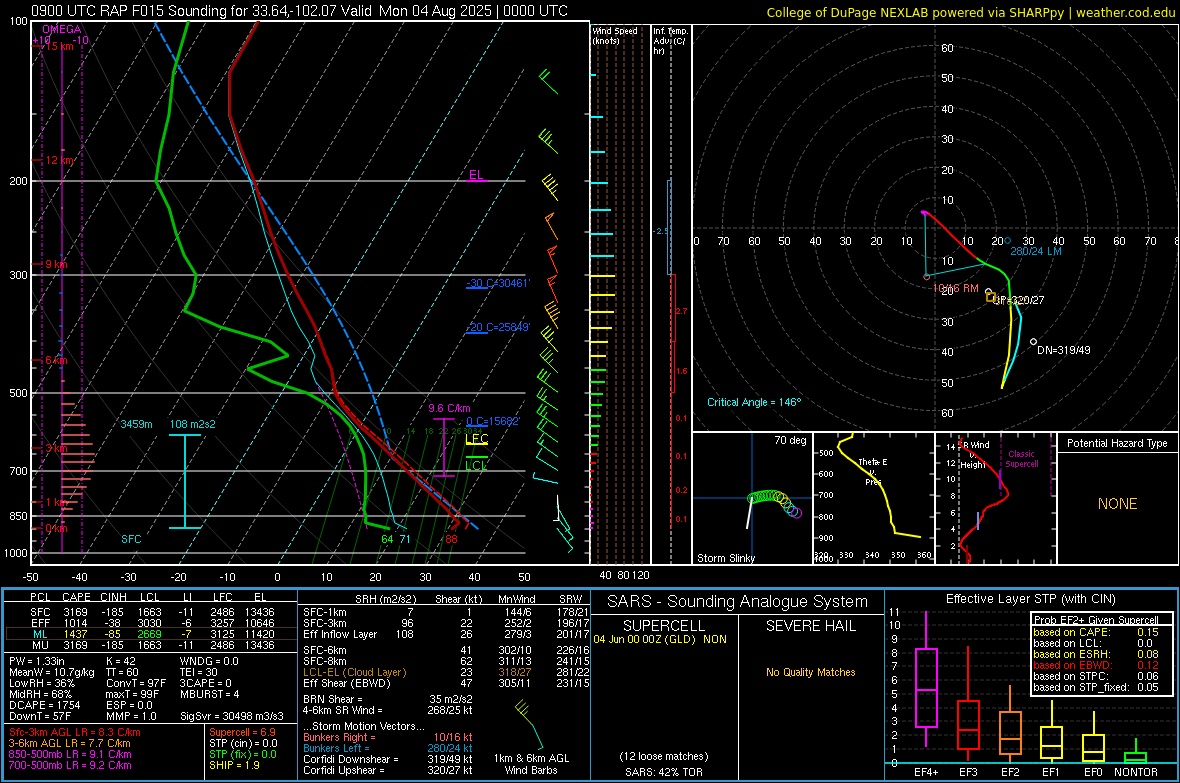
Task: Click the 'No Quality Matches' hail text
Action: [810, 672]
